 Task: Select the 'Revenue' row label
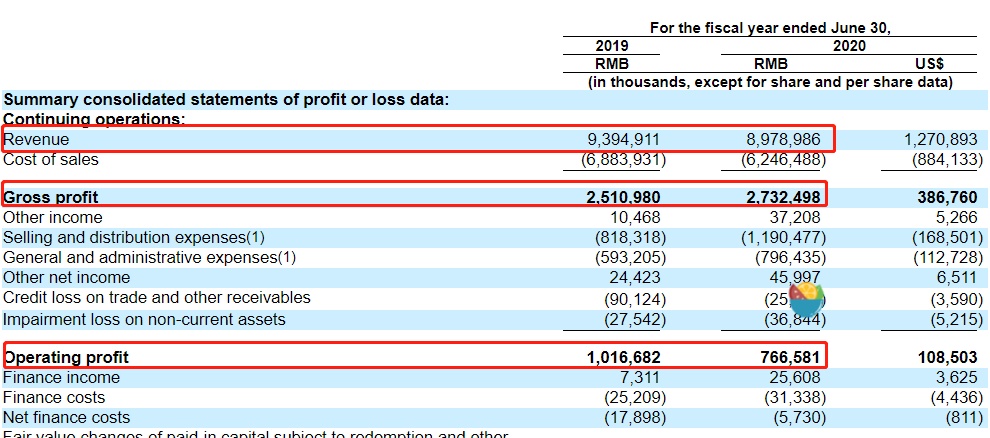[x=36, y=139]
